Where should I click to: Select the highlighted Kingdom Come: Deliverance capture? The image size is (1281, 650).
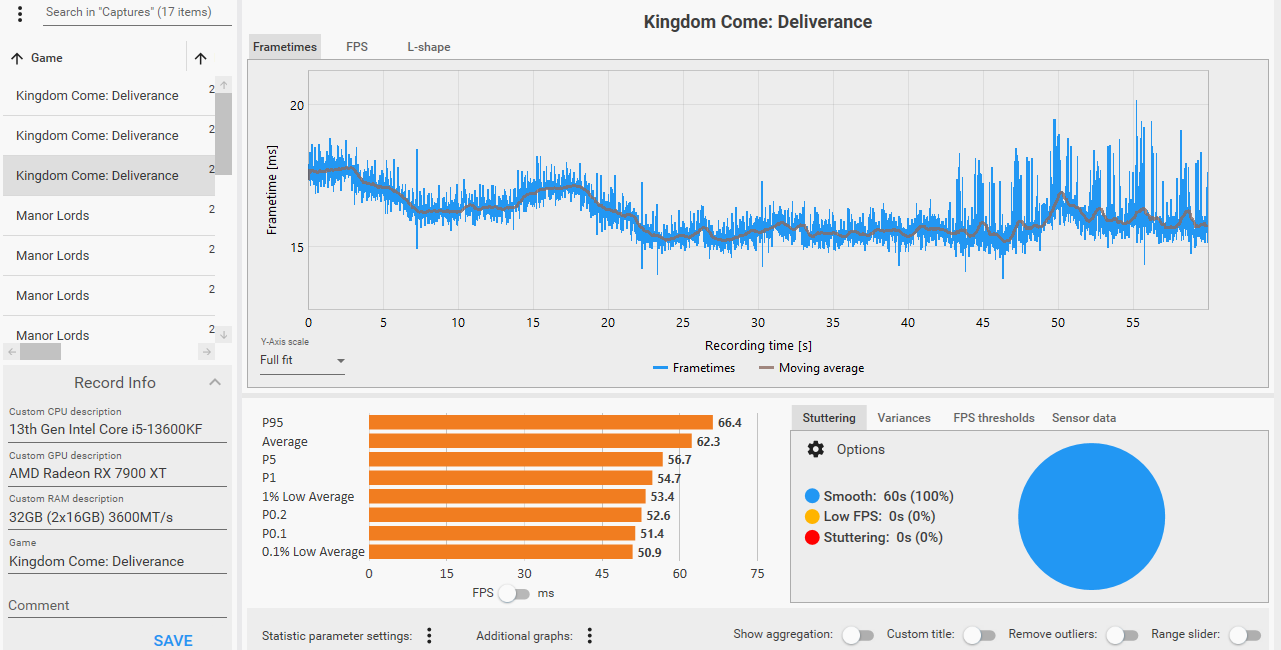click(x=108, y=176)
